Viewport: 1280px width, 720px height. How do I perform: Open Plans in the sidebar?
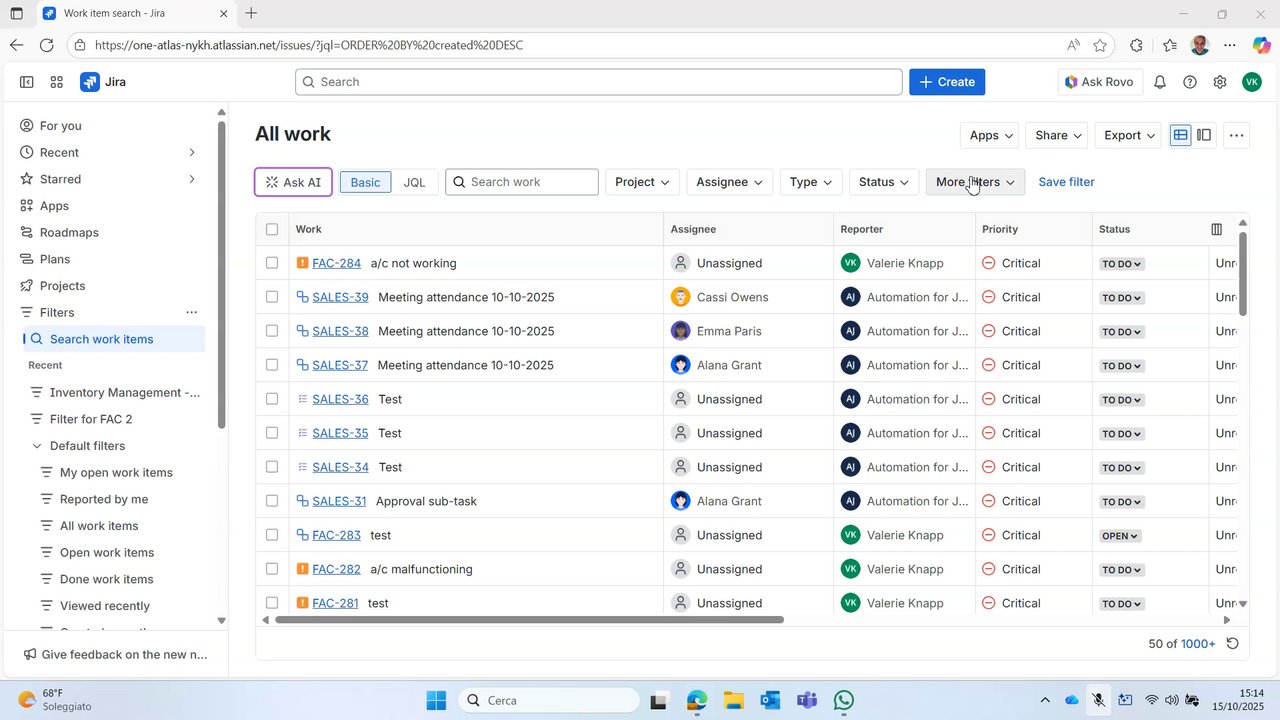pyautogui.click(x=112, y=259)
